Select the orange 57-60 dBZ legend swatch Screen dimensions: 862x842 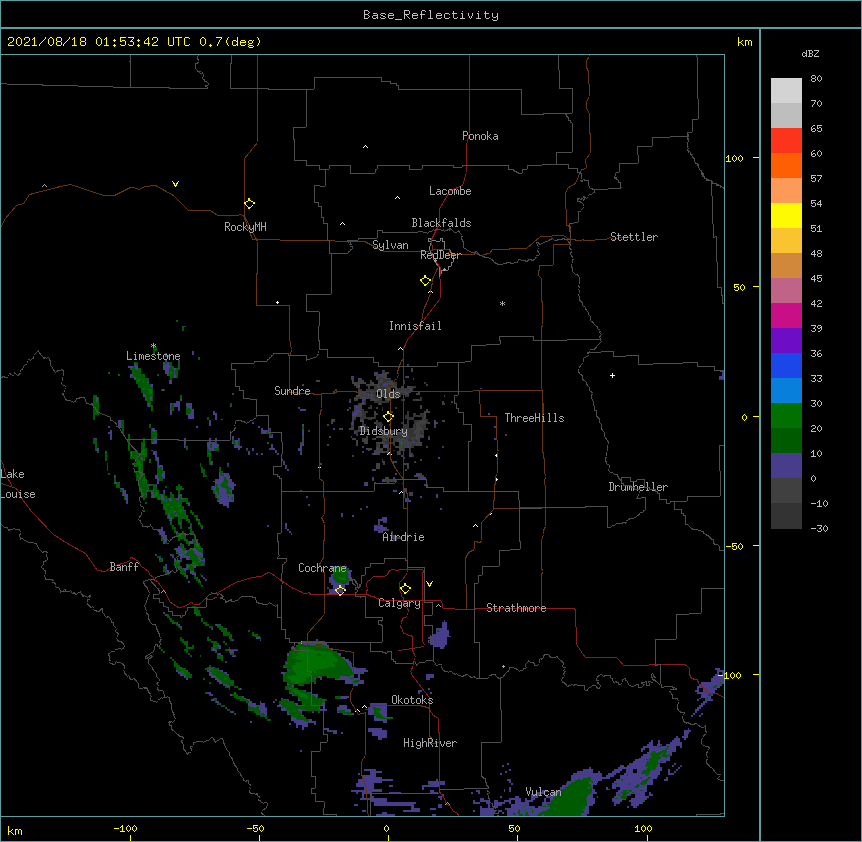[786, 165]
